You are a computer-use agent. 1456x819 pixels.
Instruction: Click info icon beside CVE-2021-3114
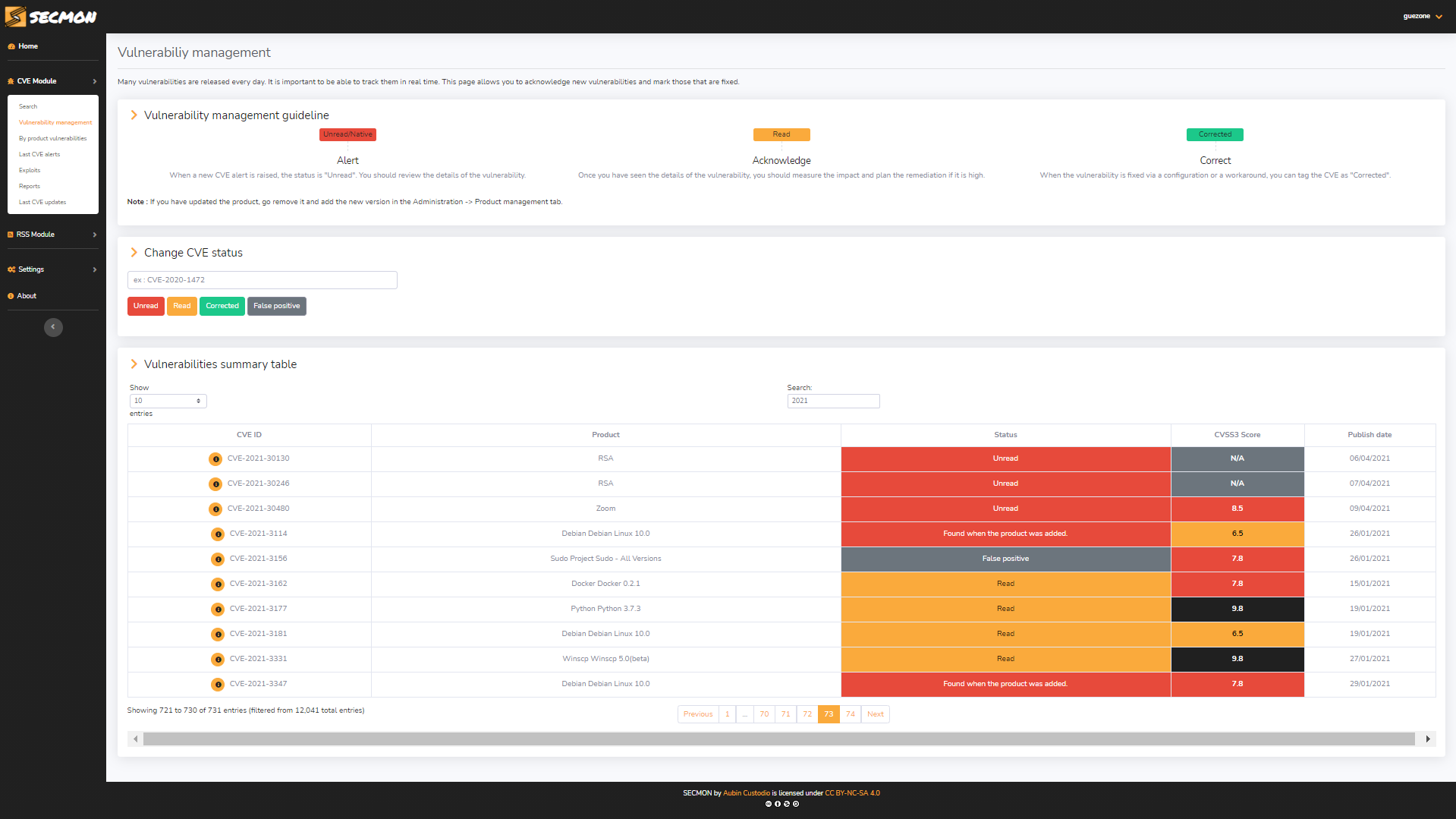pyautogui.click(x=218, y=534)
